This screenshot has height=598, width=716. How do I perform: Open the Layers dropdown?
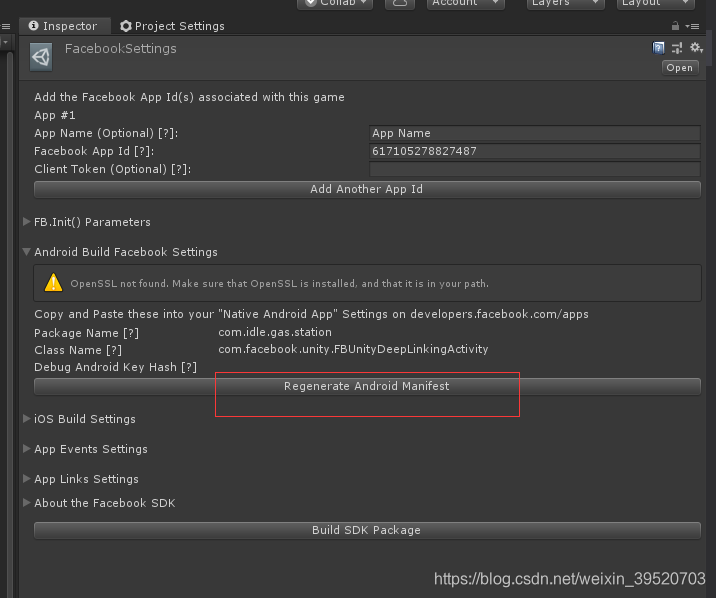coord(565,4)
